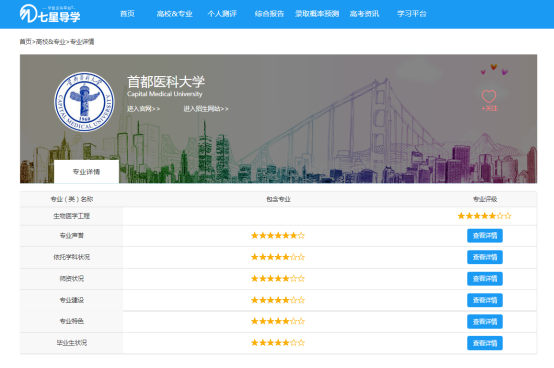This screenshot has width=554, height=368.
Task: Click the 毕业生状况 row label
Action: coord(71,343)
